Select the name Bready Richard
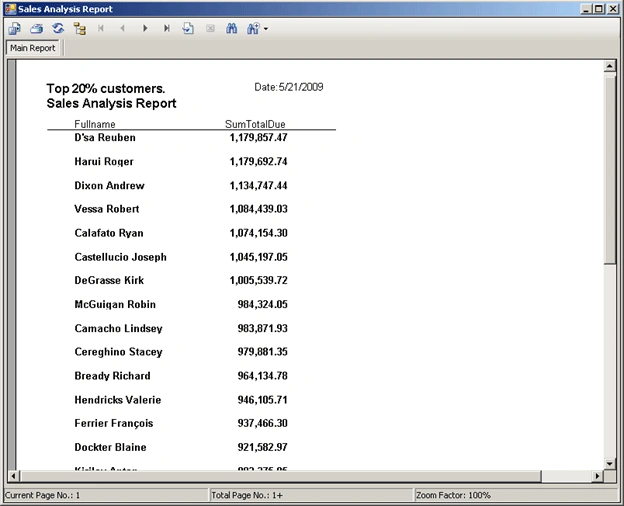Image resolution: width=624 pixels, height=506 pixels. [x=113, y=376]
